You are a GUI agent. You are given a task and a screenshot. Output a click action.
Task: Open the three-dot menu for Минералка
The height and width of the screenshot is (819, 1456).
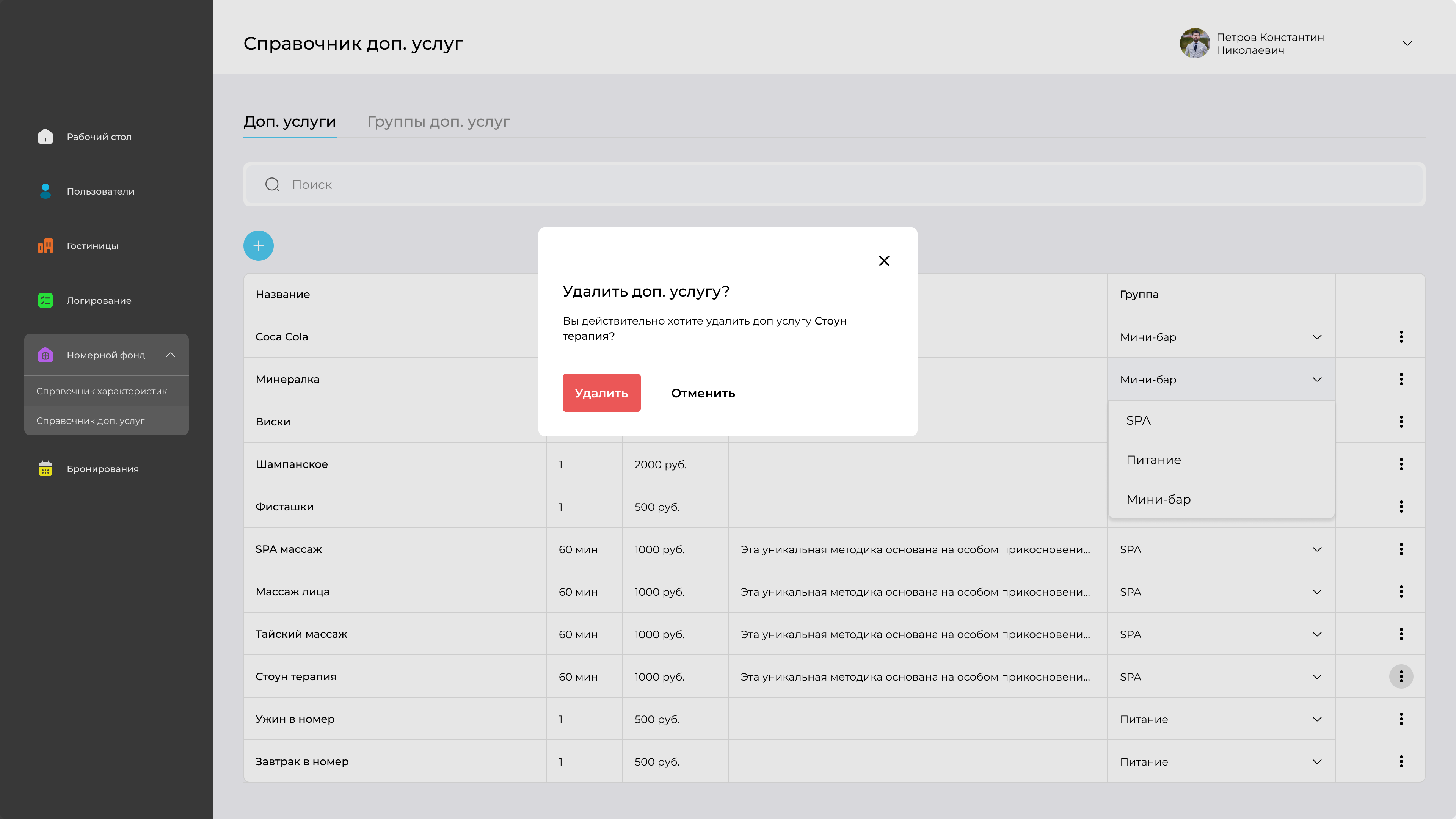(x=1401, y=379)
